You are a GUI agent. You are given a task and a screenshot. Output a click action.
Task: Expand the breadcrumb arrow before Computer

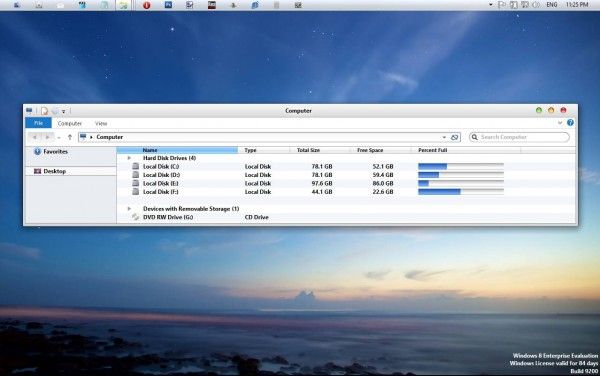coord(91,137)
